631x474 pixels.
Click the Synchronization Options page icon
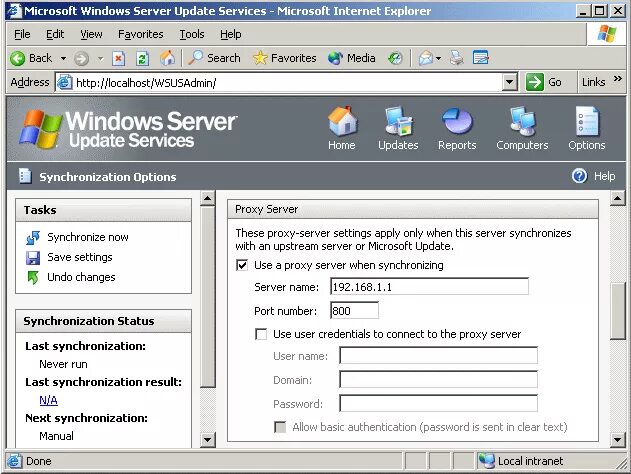pos(25,176)
